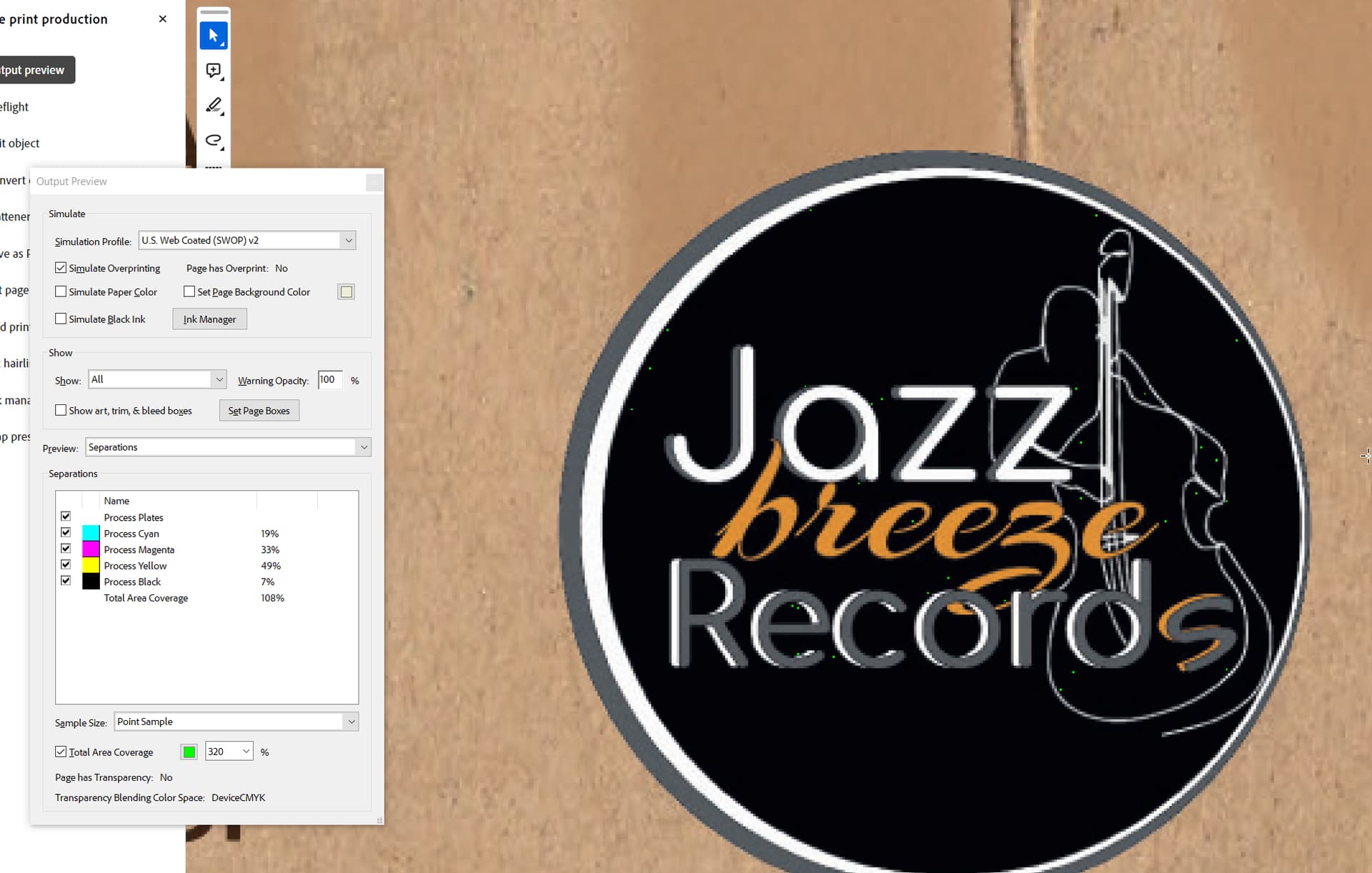Click Set Page Boxes button
This screenshot has width=1372, height=873.
click(259, 410)
